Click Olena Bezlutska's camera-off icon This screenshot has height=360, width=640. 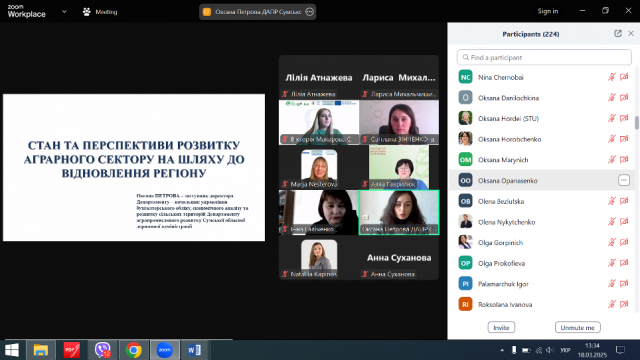coord(624,201)
